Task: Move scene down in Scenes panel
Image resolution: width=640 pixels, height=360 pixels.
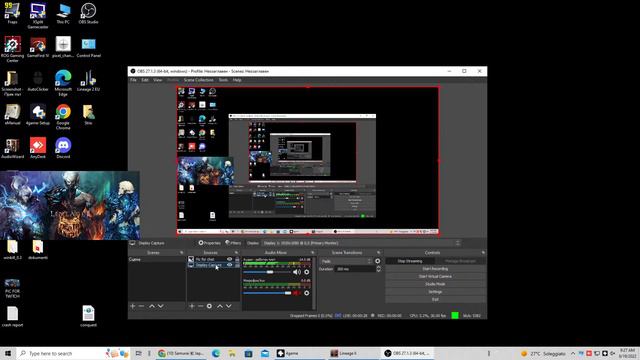Action: pos(161,306)
